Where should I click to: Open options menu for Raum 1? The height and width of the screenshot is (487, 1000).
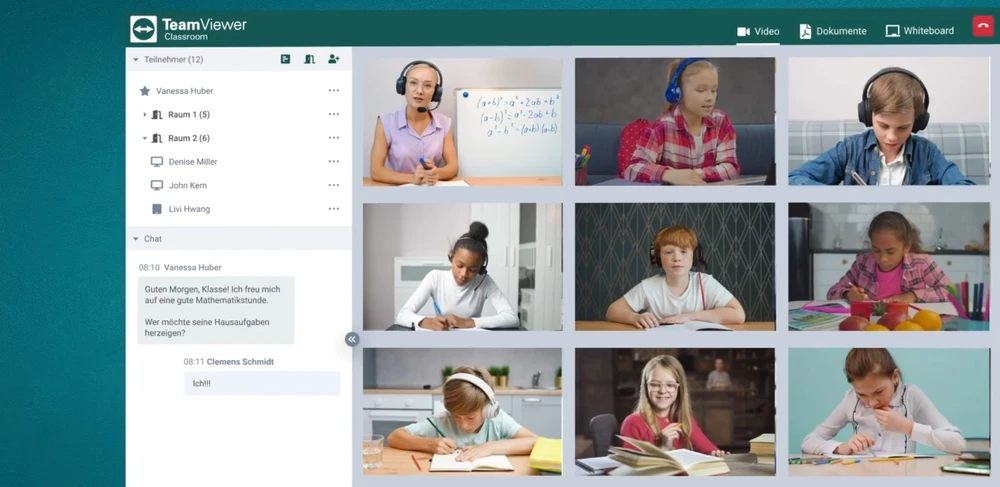point(334,114)
